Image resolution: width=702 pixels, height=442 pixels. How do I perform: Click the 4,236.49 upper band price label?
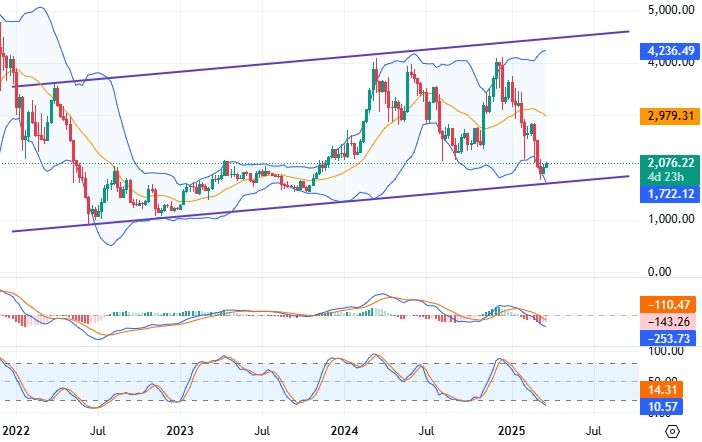[x=670, y=51]
